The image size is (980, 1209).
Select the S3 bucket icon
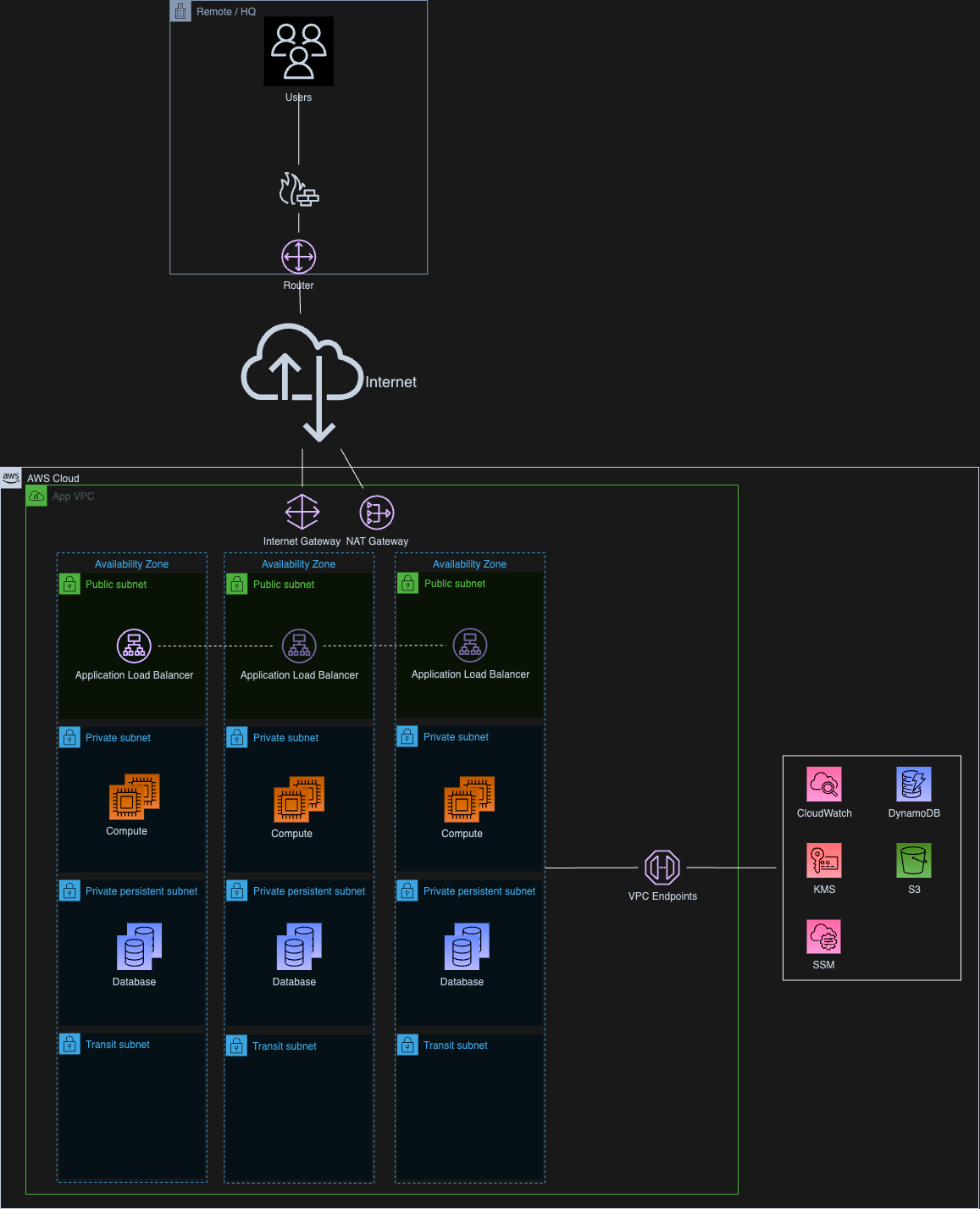point(913,860)
